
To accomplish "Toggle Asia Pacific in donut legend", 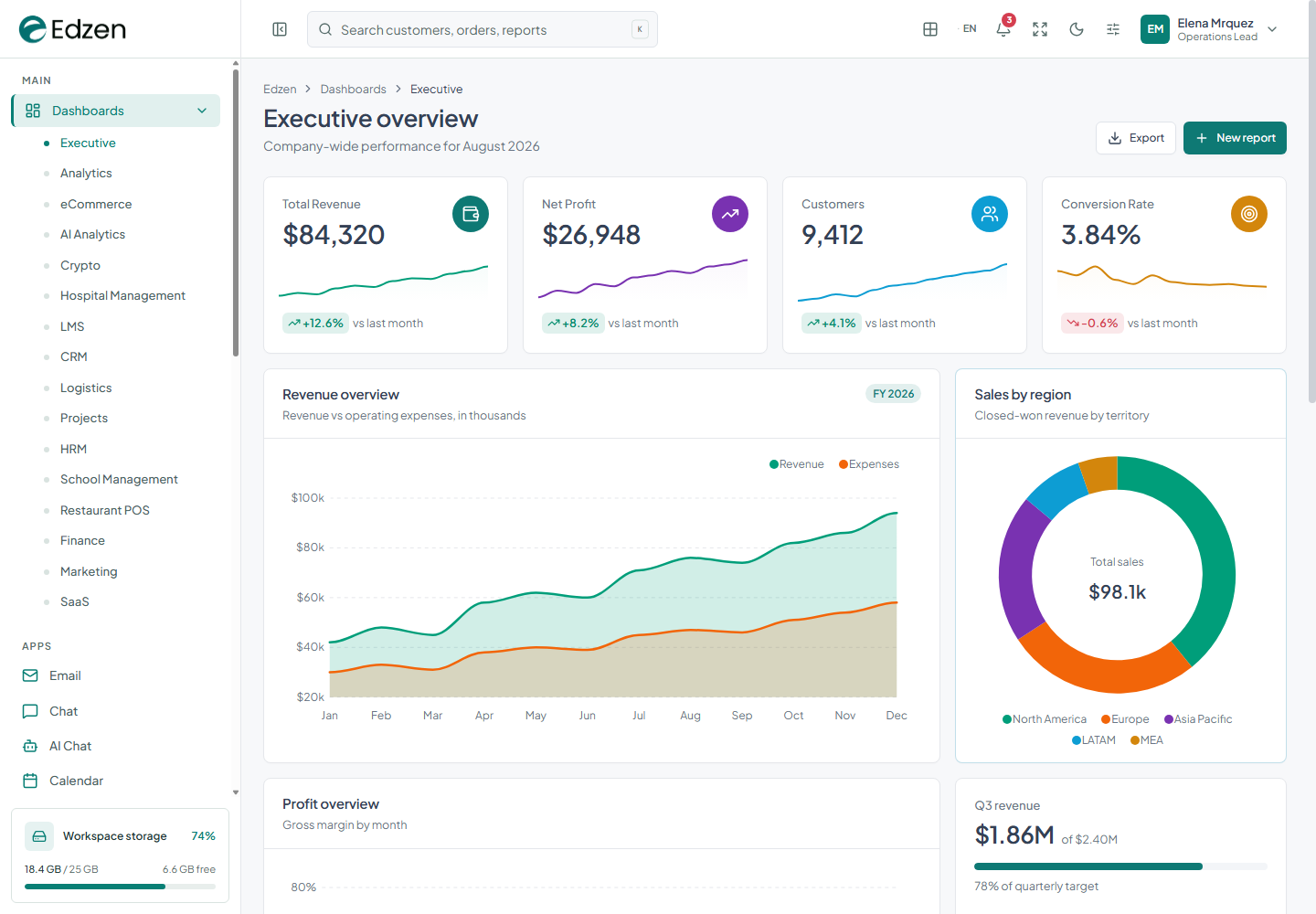I will 1198,719.
